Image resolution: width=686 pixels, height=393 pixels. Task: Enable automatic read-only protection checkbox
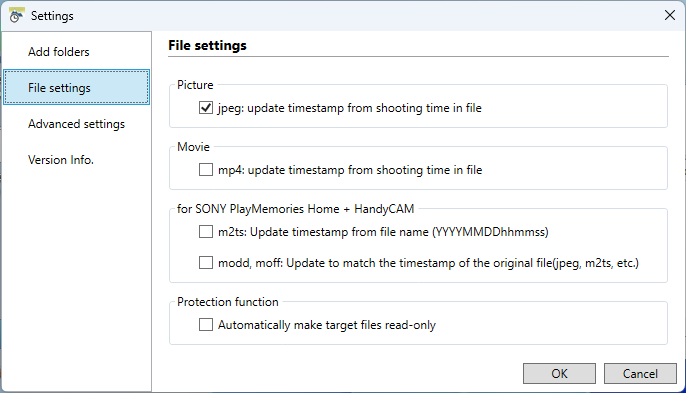pos(206,325)
